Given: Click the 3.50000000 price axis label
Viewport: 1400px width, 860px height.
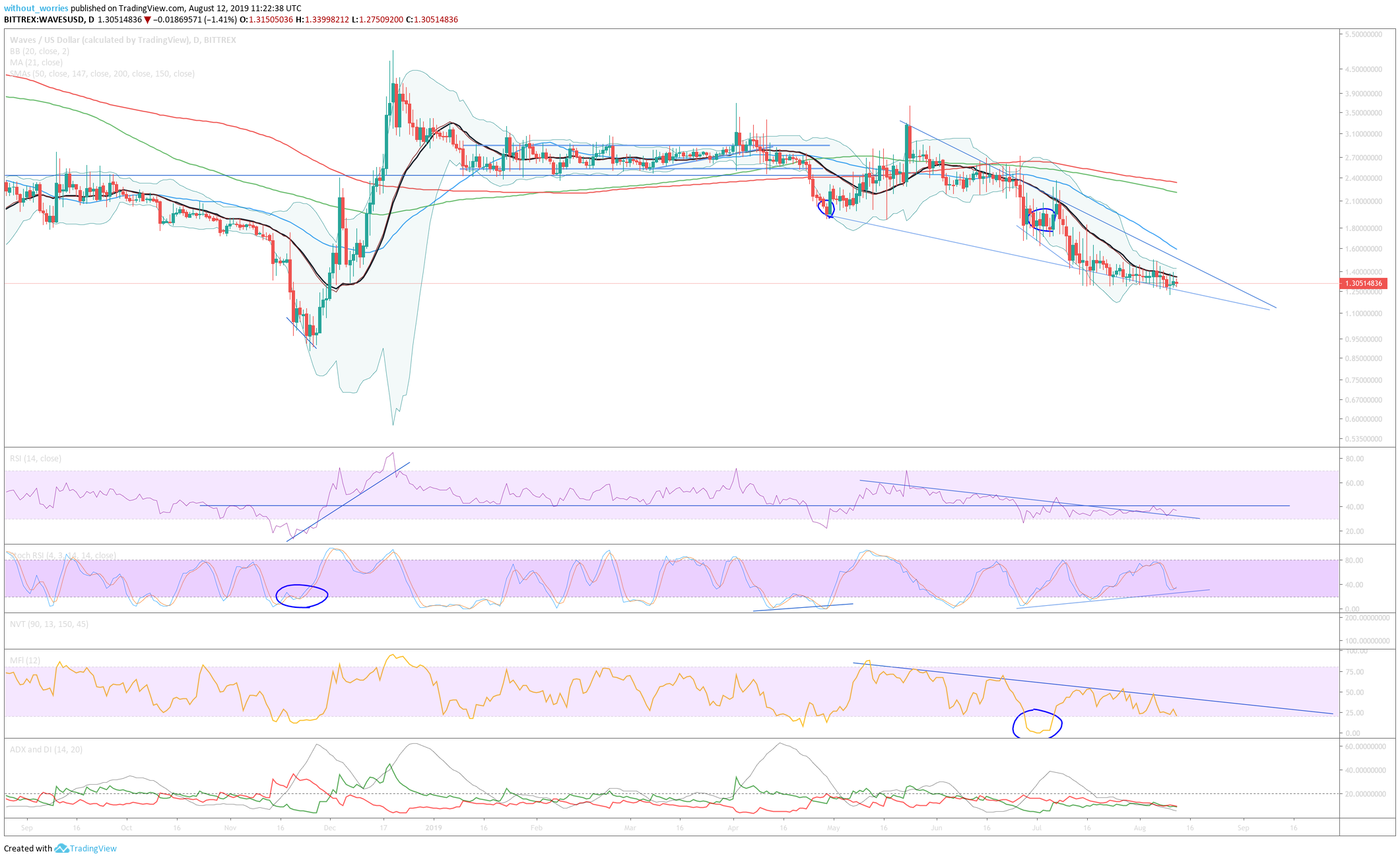Looking at the screenshot, I should coord(1364,114).
